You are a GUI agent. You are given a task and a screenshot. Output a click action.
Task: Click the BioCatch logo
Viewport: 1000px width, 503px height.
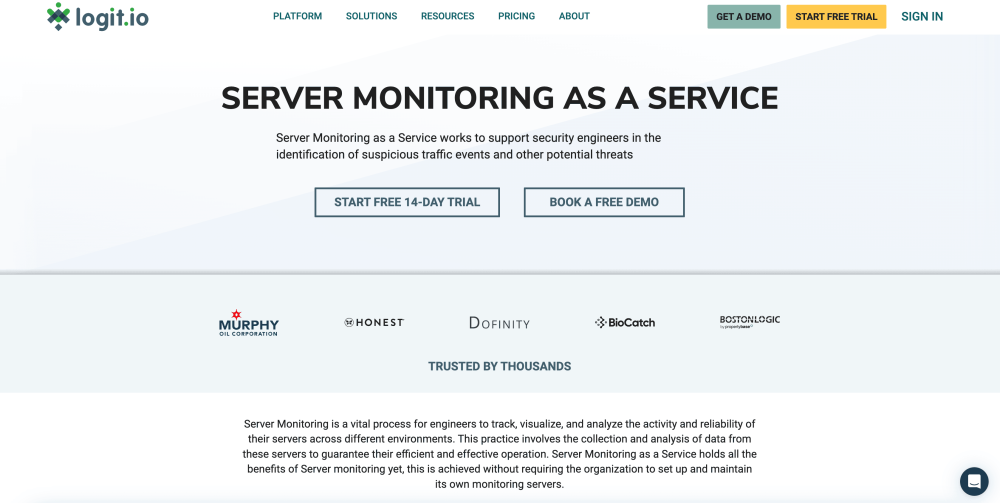pyautogui.click(x=625, y=323)
